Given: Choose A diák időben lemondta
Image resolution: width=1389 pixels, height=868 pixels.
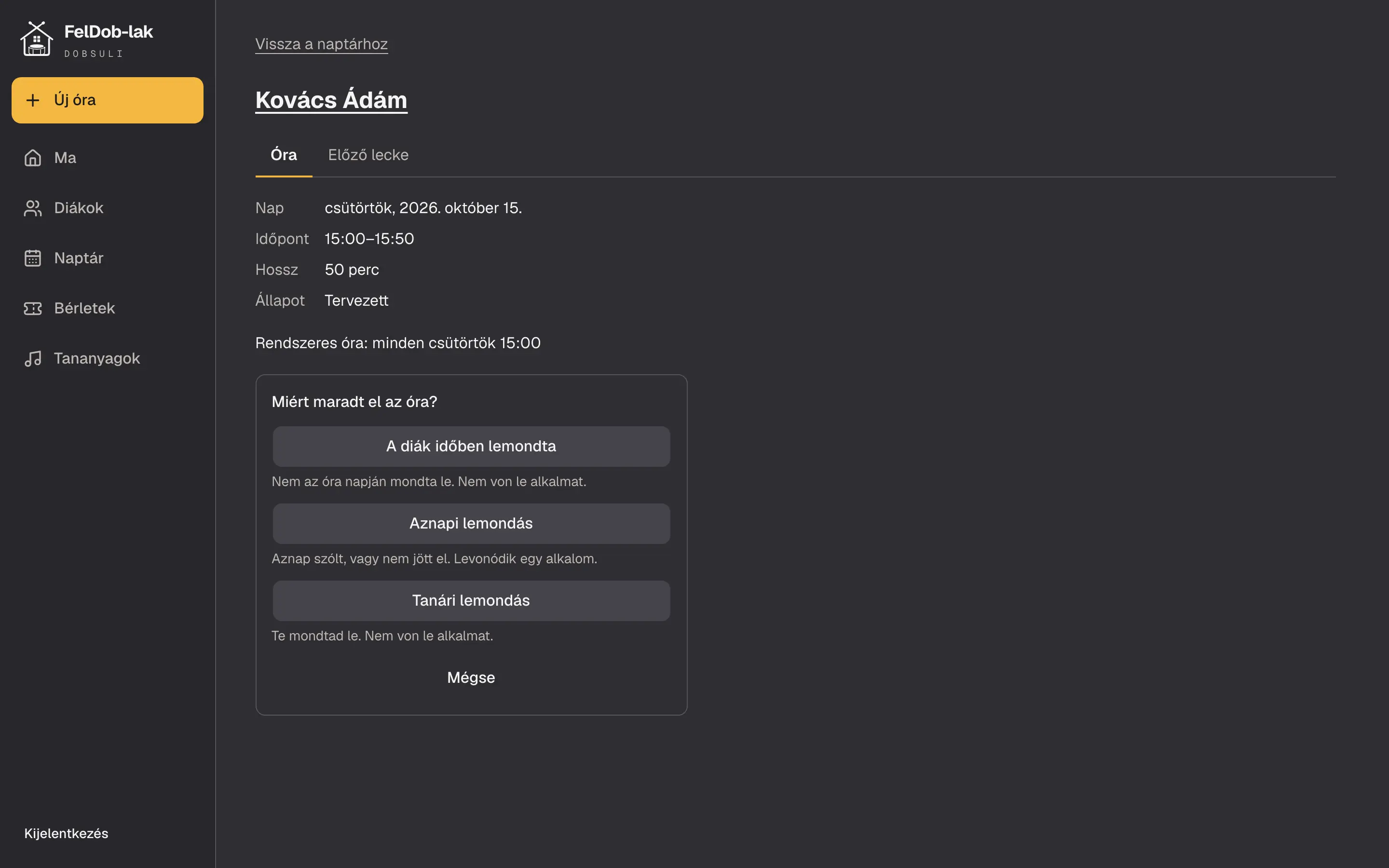Looking at the screenshot, I should [471, 446].
